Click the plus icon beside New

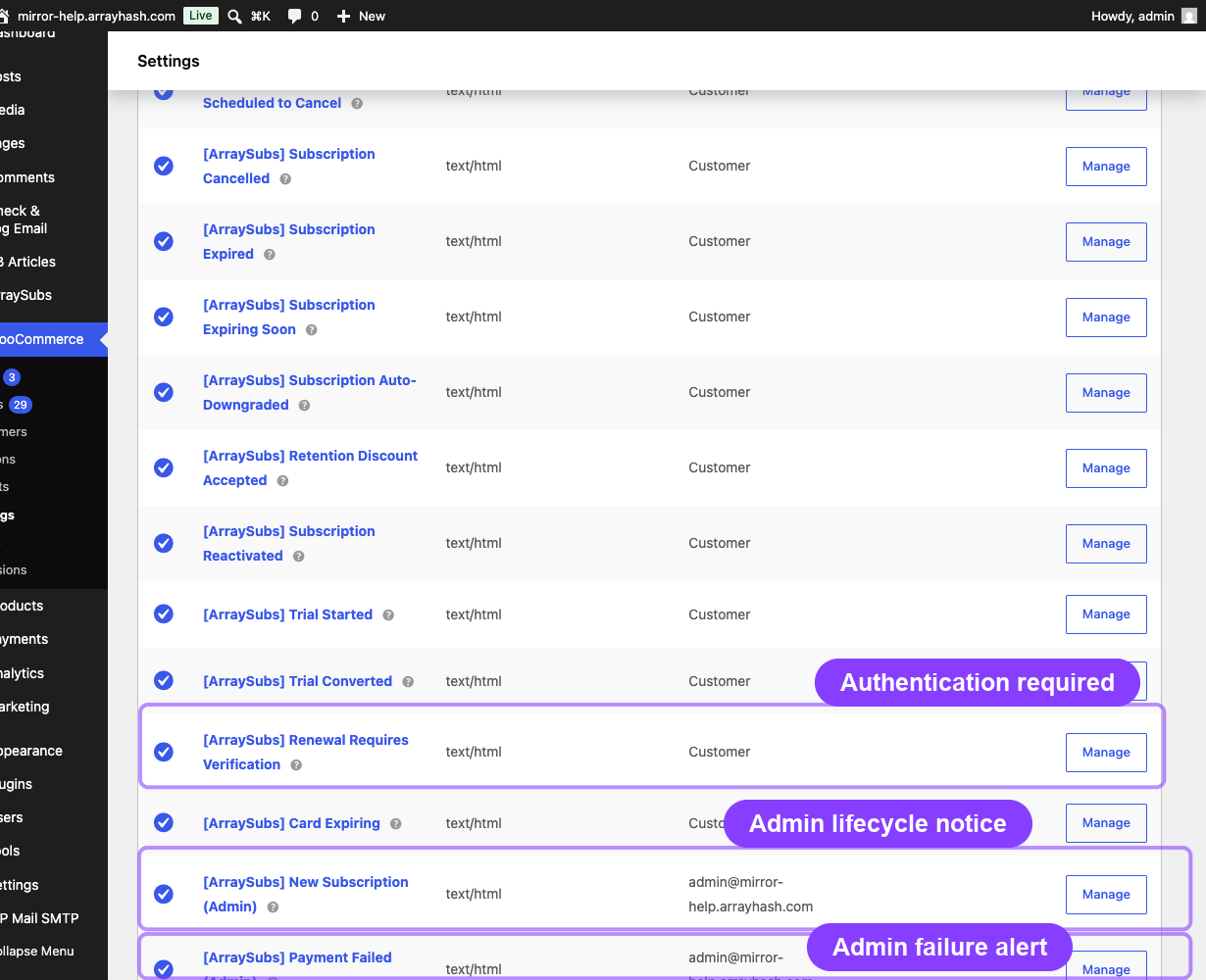(343, 16)
